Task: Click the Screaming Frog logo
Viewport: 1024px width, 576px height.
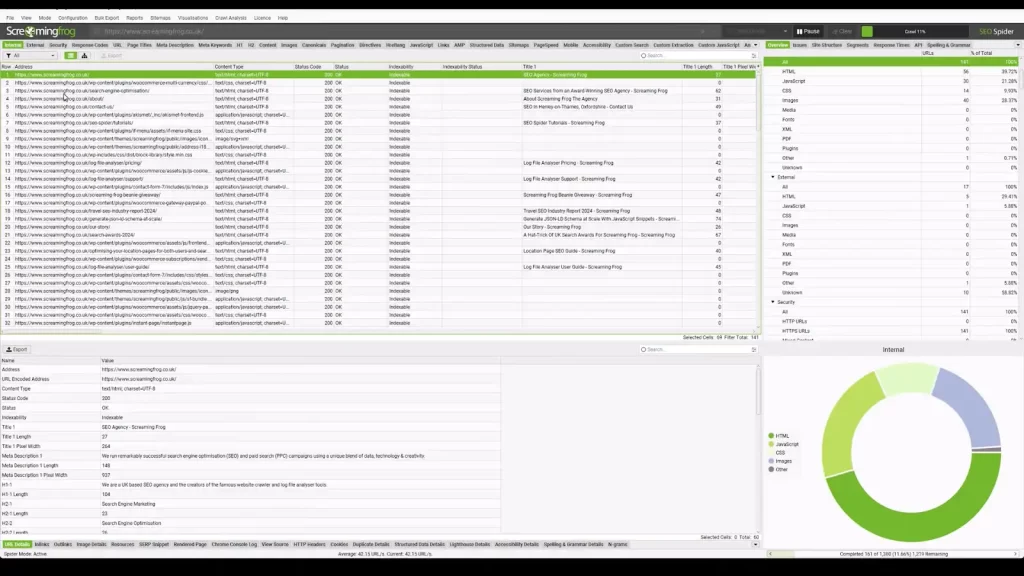Action: (47, 32)
